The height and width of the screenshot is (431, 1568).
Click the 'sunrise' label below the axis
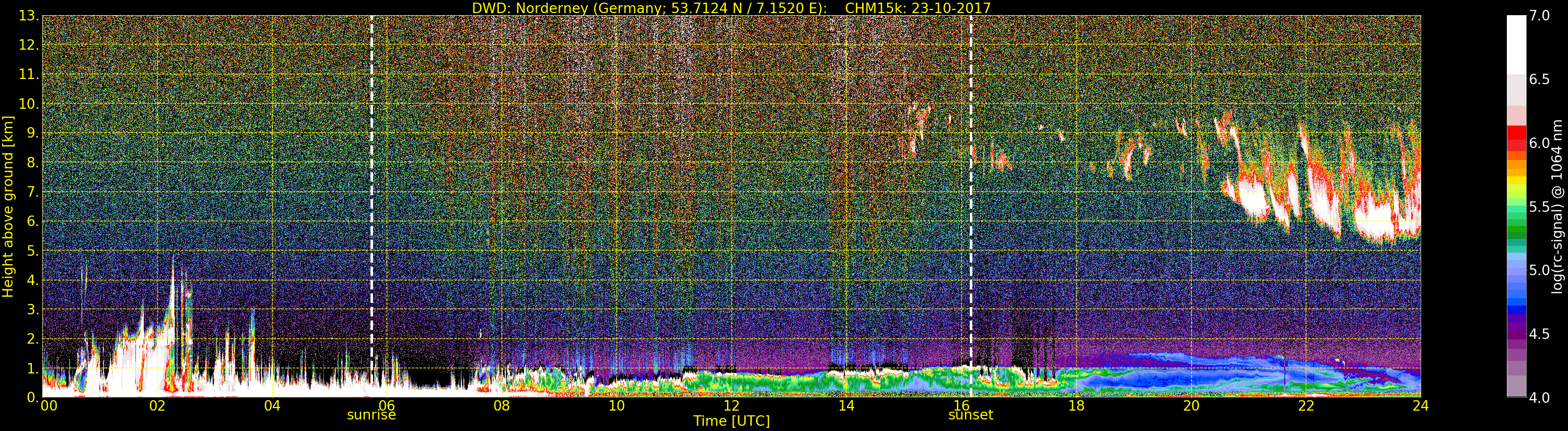(x=371, y=415)
